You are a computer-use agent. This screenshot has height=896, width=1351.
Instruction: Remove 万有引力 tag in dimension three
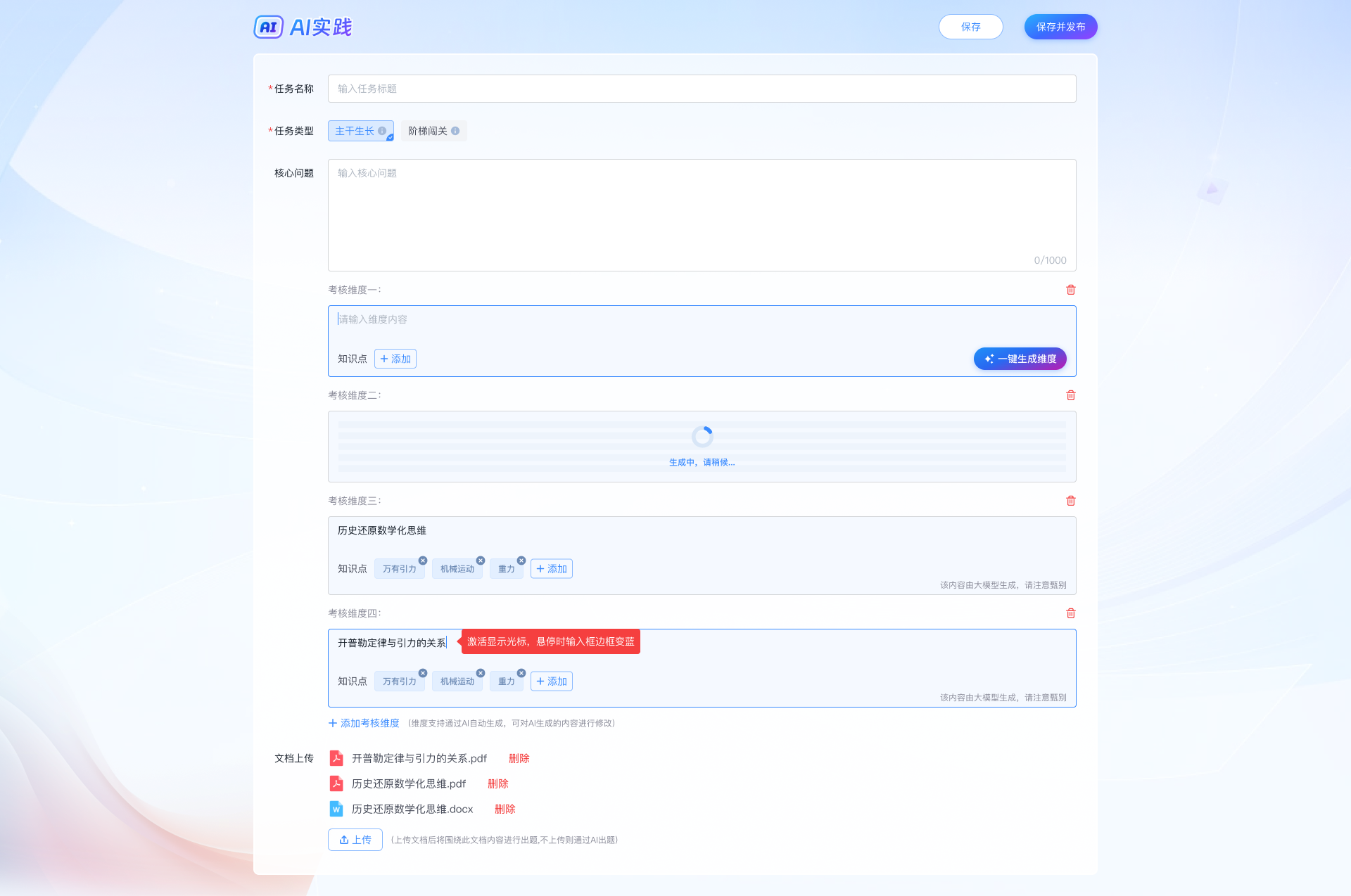tap(423, 561)
